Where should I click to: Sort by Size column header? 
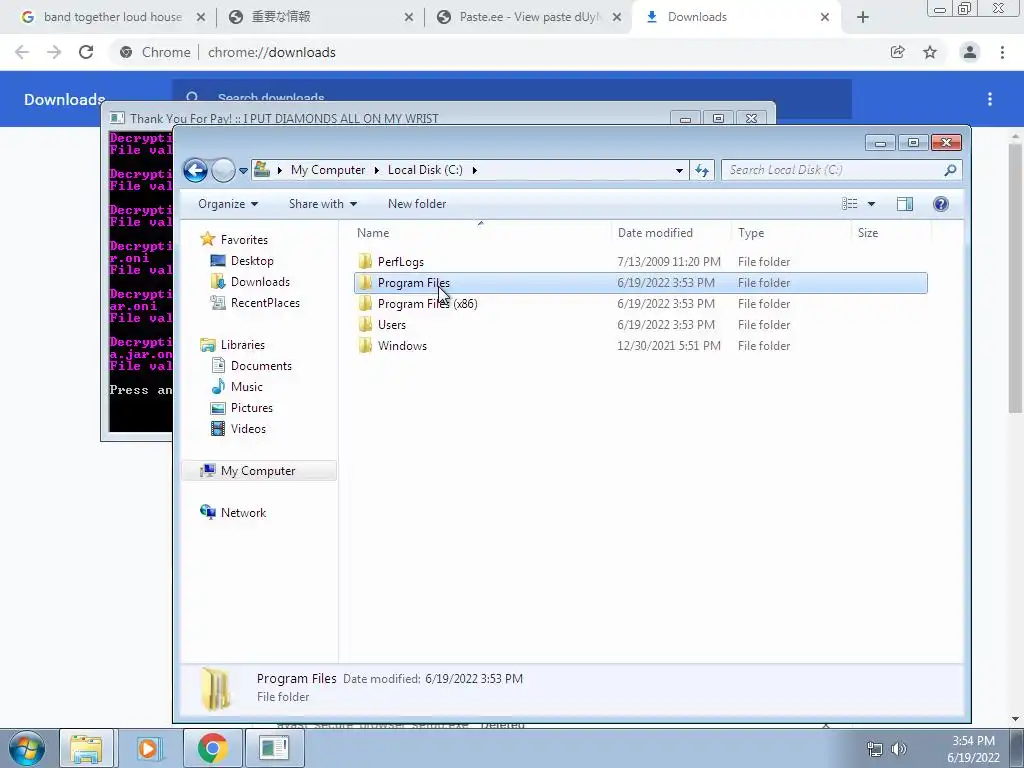tap(891, 232)
